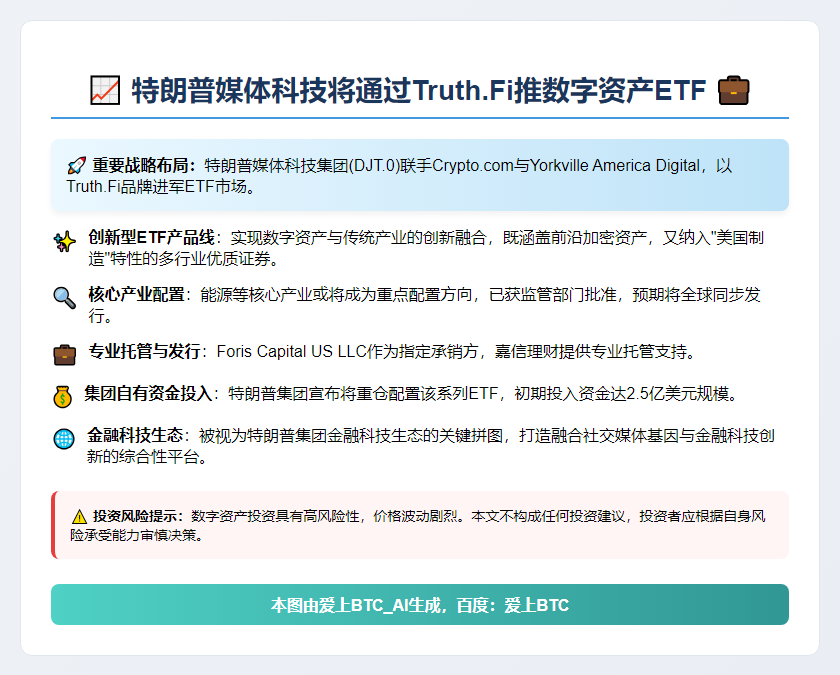Click the text 初期投入资金达2.5亿美元规模
This screenshot has width=840, height=675.
(x=620, y=394)
